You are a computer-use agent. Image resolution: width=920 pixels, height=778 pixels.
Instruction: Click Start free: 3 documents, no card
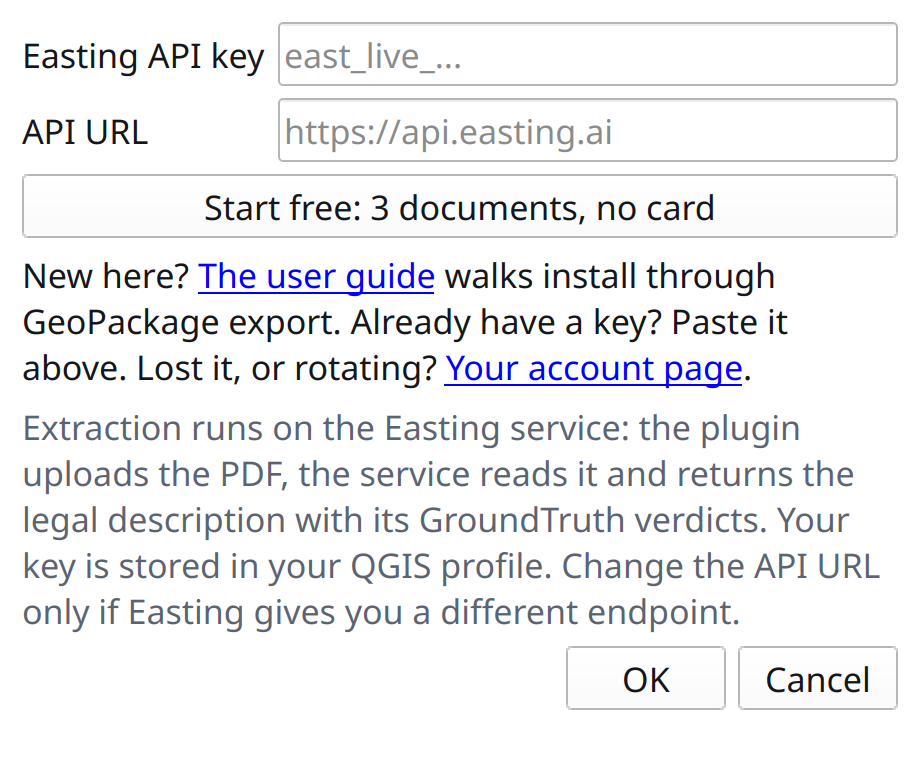(460, 207)
